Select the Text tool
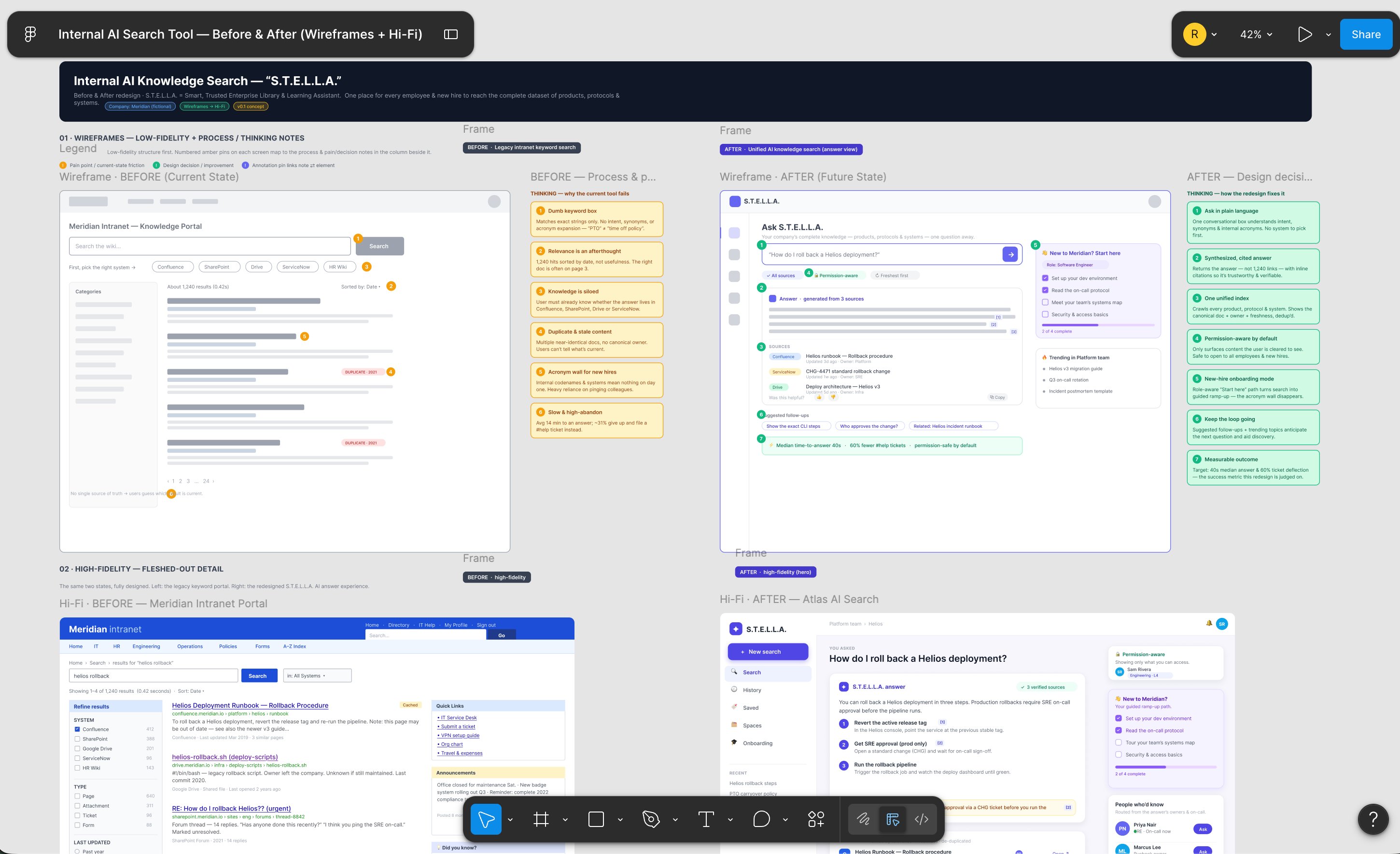Viewport: 1400px width, 854px height. click(706, 819)
